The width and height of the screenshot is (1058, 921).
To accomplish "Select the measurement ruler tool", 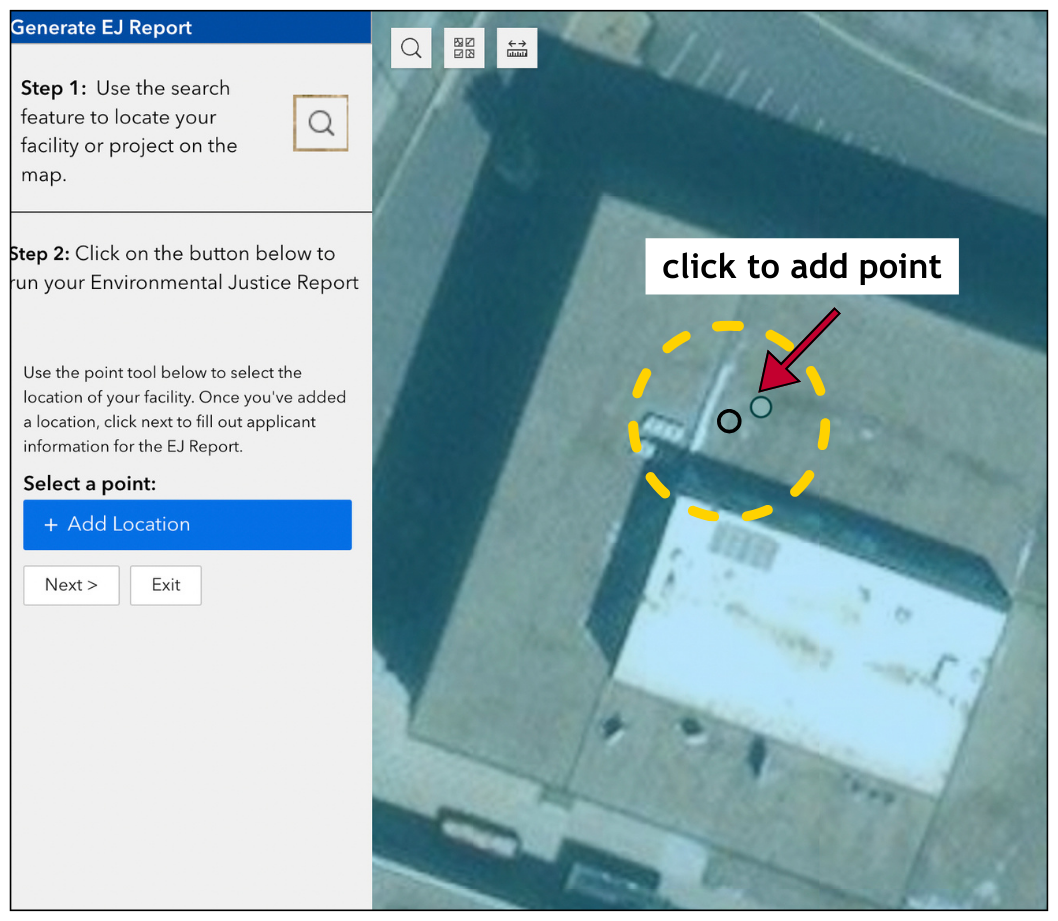I will point(517,48).
